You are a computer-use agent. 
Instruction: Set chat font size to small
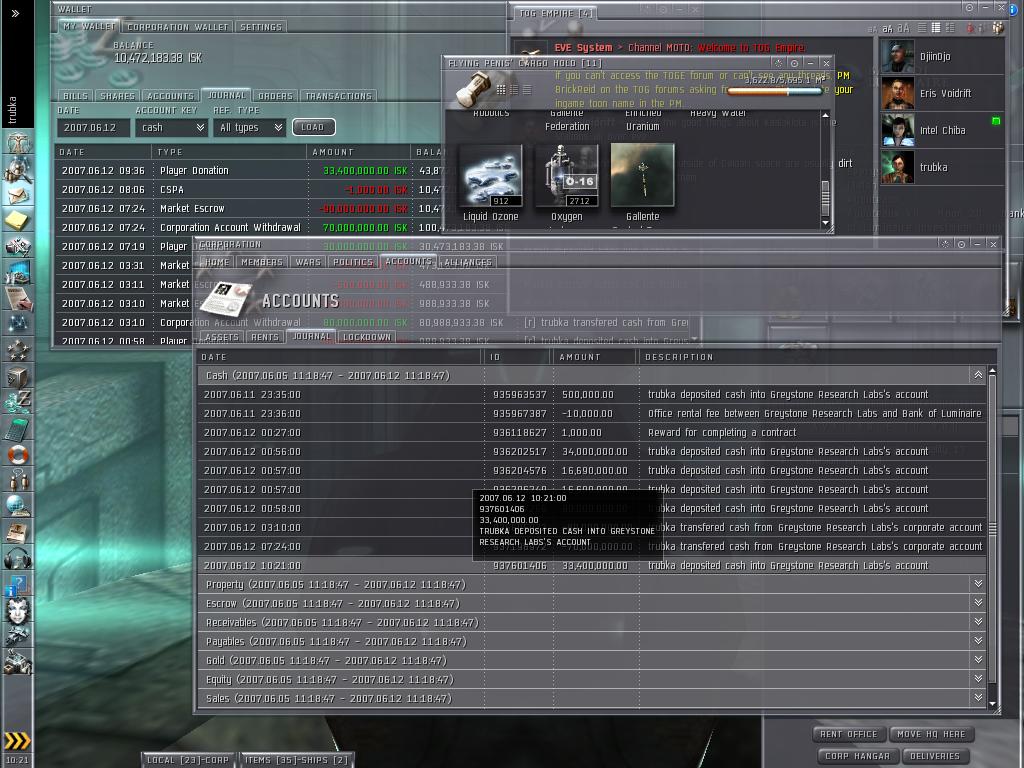[x=872, y=29]
